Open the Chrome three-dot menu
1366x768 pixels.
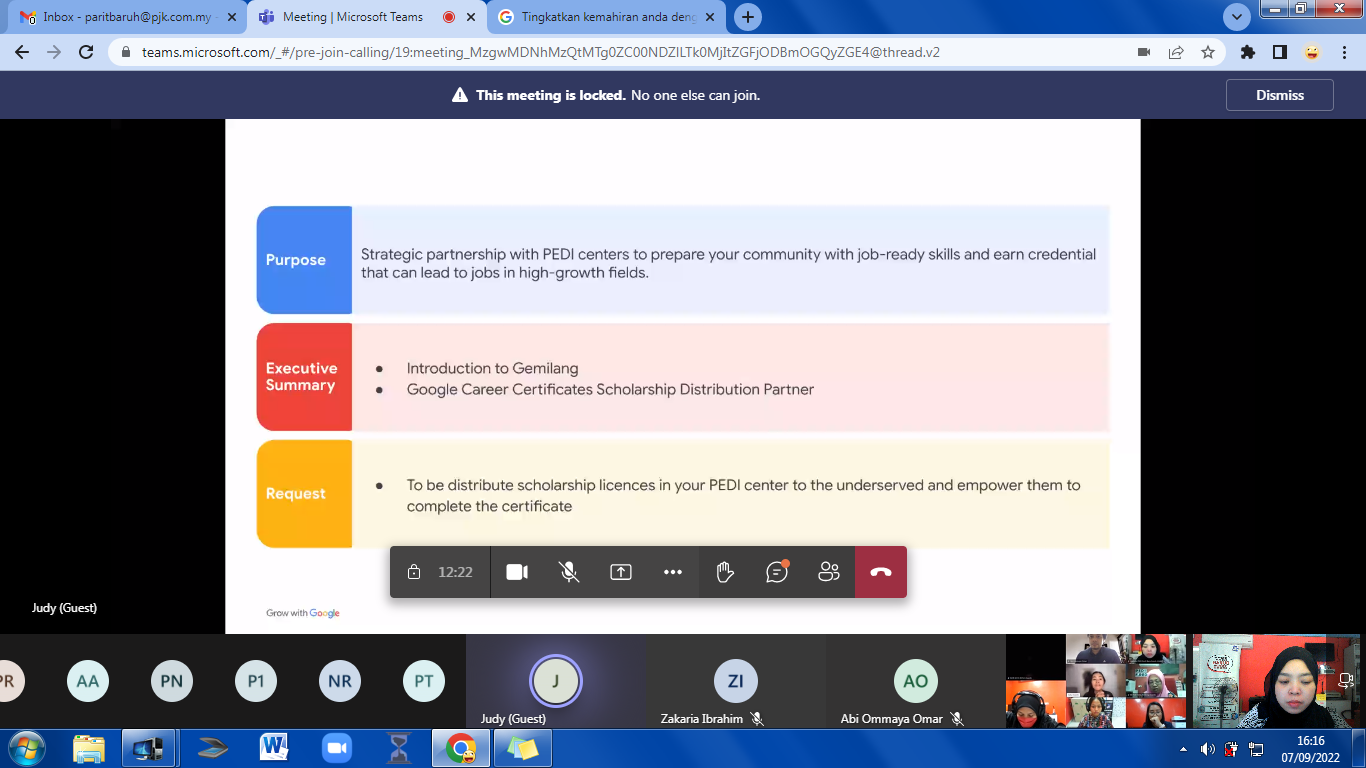point(1344,52)
